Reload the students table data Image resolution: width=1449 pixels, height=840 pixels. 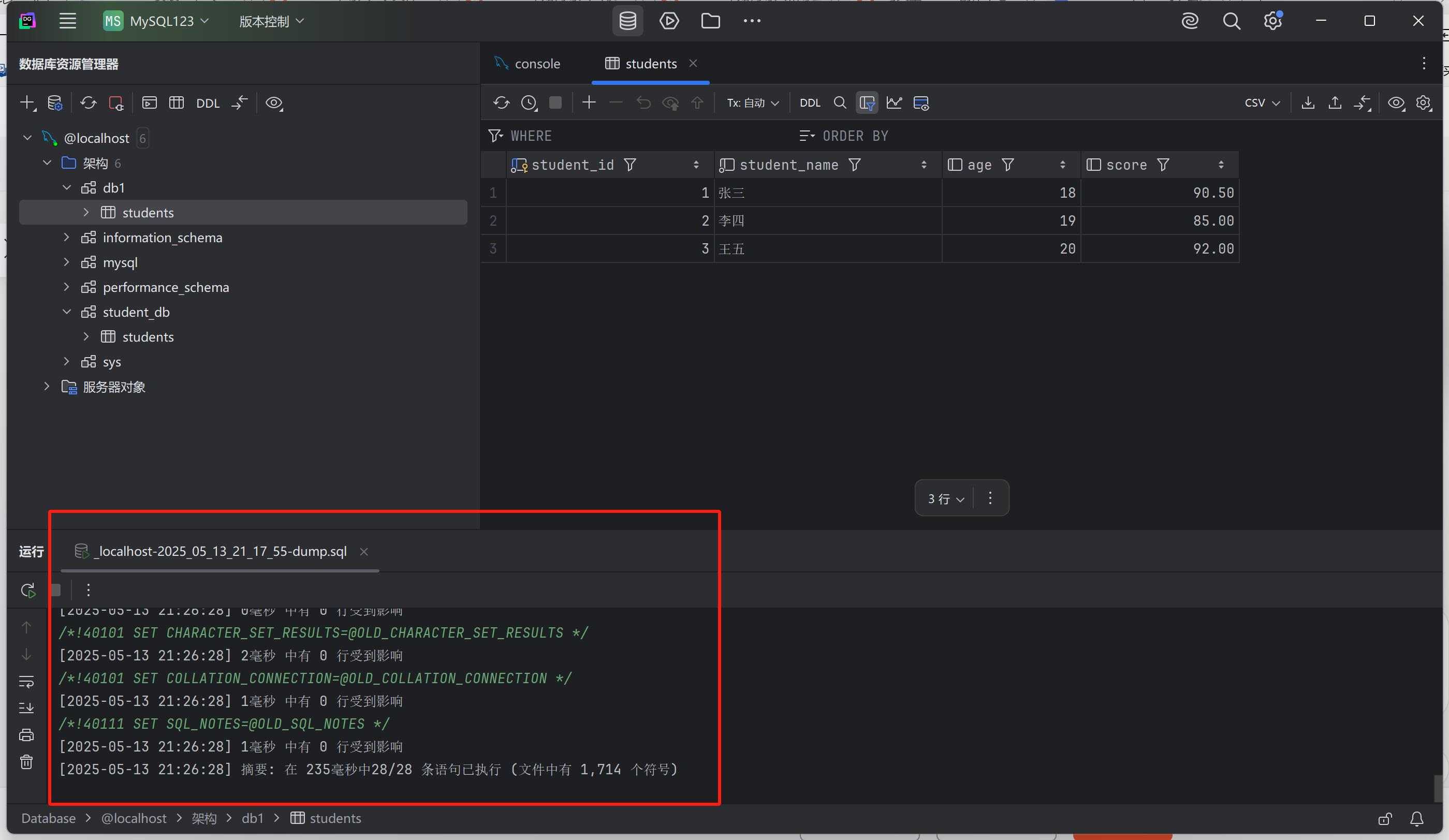[502, 103]
